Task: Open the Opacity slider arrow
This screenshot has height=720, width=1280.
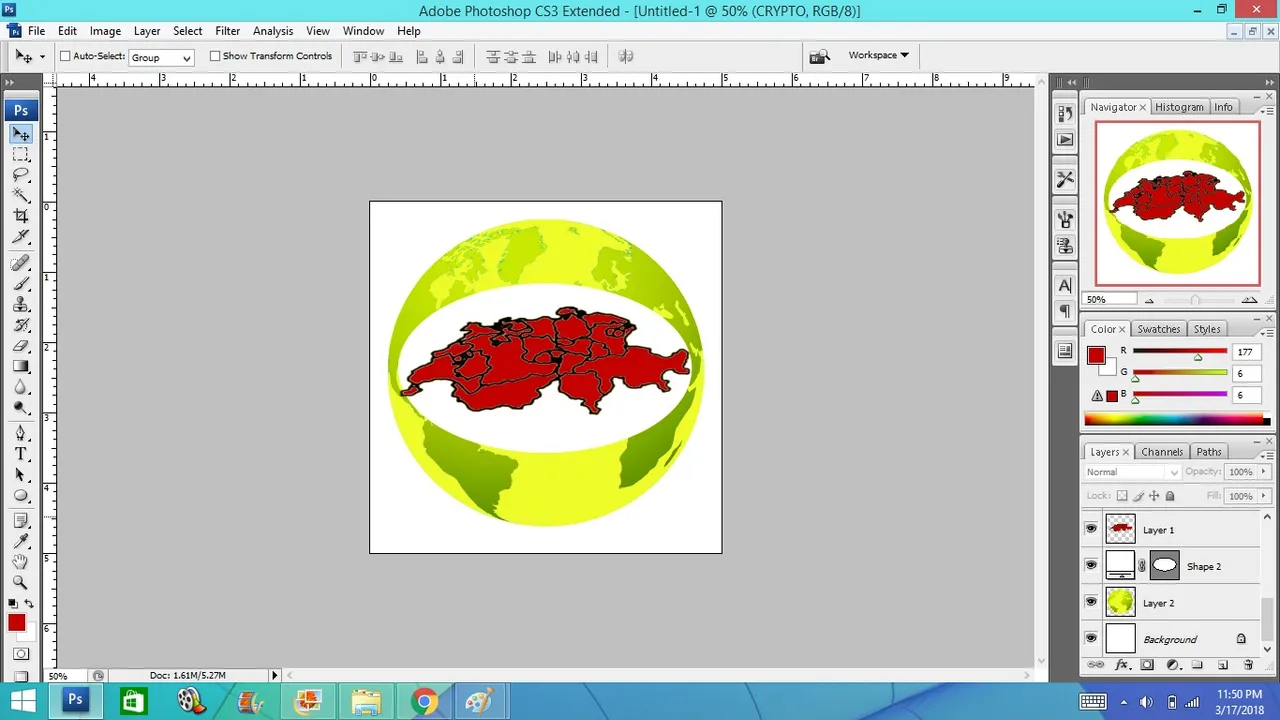Action: pyautogui.click(x=1263, y=472)
